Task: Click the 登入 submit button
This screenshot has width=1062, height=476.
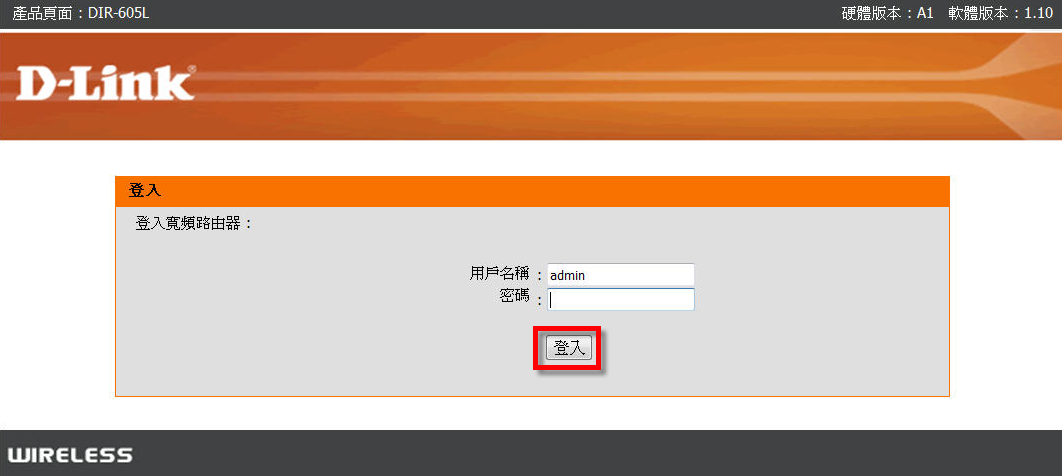Action: [x=569, y=348]
